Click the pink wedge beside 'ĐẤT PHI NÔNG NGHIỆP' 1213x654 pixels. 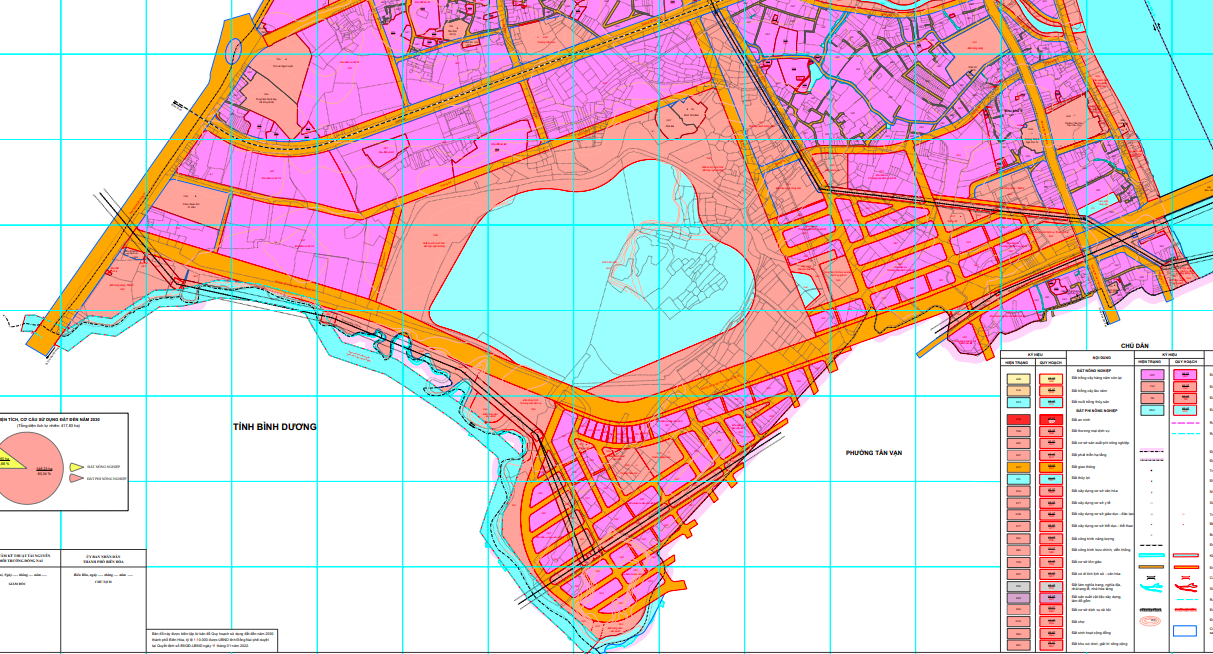click(x=77, y=478)
